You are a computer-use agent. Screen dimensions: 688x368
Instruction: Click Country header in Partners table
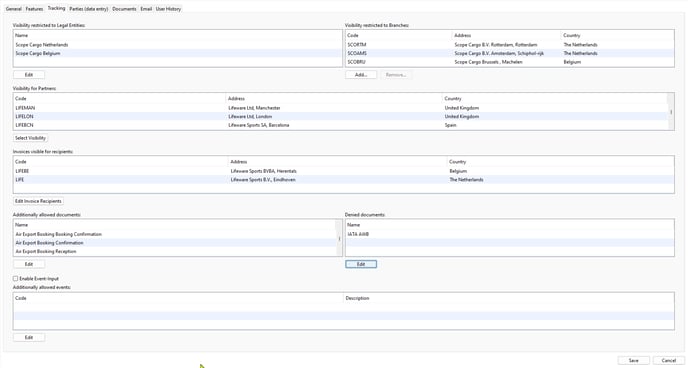[x=555, y=99]
